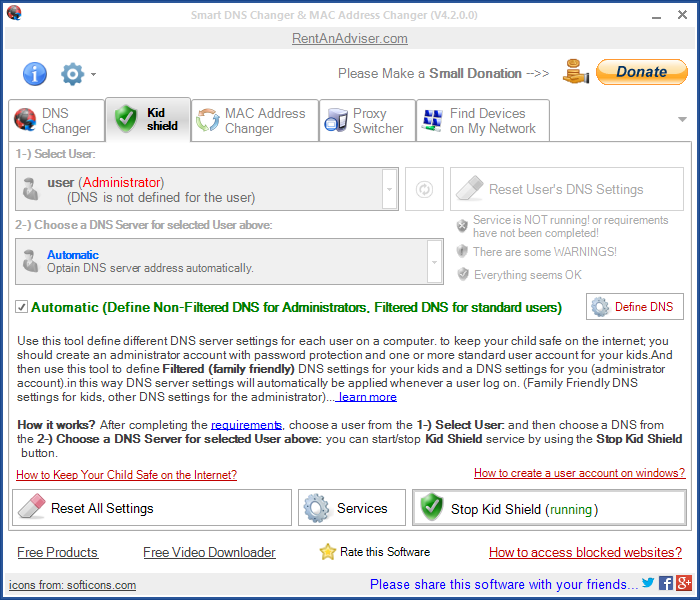Go to the Proxy Switcher tab
700x600 pixels.
[x=367, y=121]
